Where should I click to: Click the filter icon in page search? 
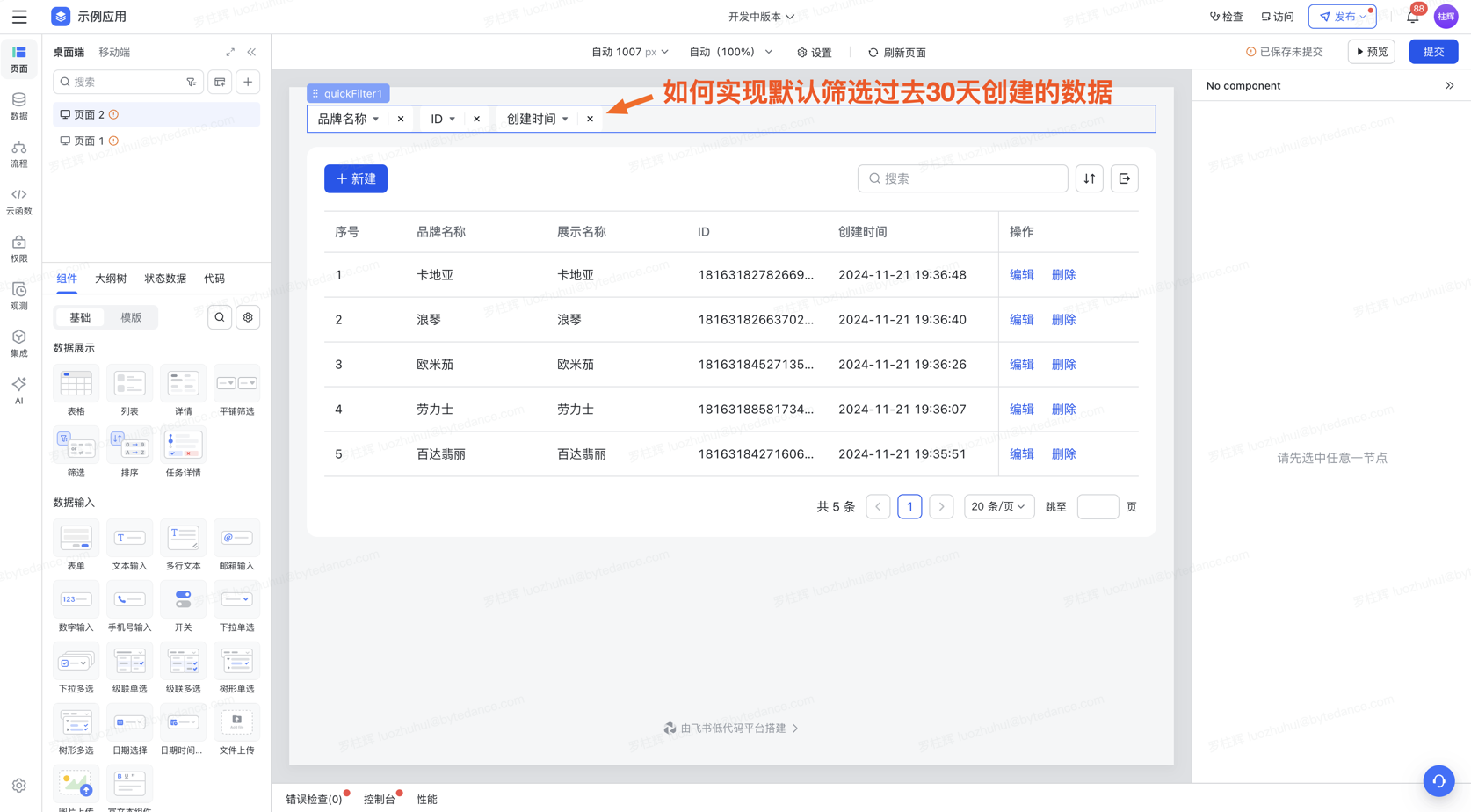(192, 82)
